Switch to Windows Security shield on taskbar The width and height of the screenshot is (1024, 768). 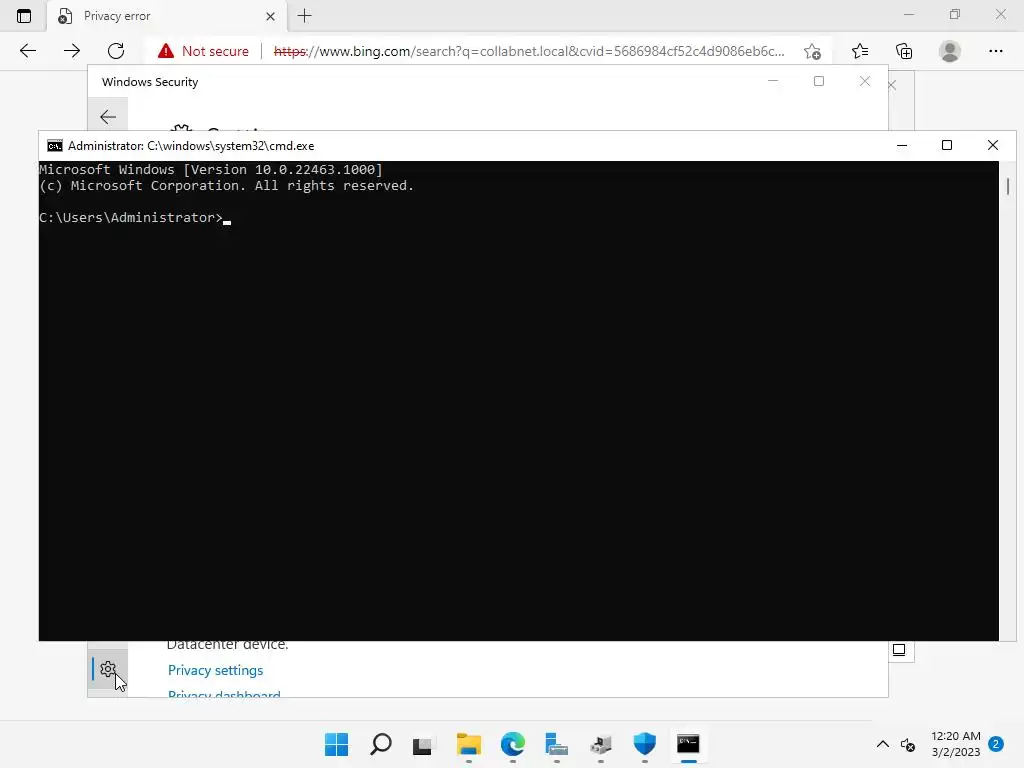pyautogui.click(x=645, y=744)
